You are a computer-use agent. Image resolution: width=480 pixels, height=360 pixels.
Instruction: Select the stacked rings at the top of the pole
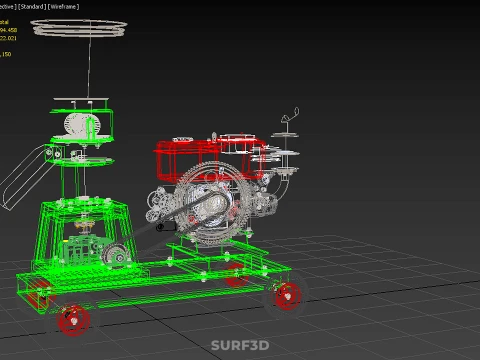click(79, 27)
